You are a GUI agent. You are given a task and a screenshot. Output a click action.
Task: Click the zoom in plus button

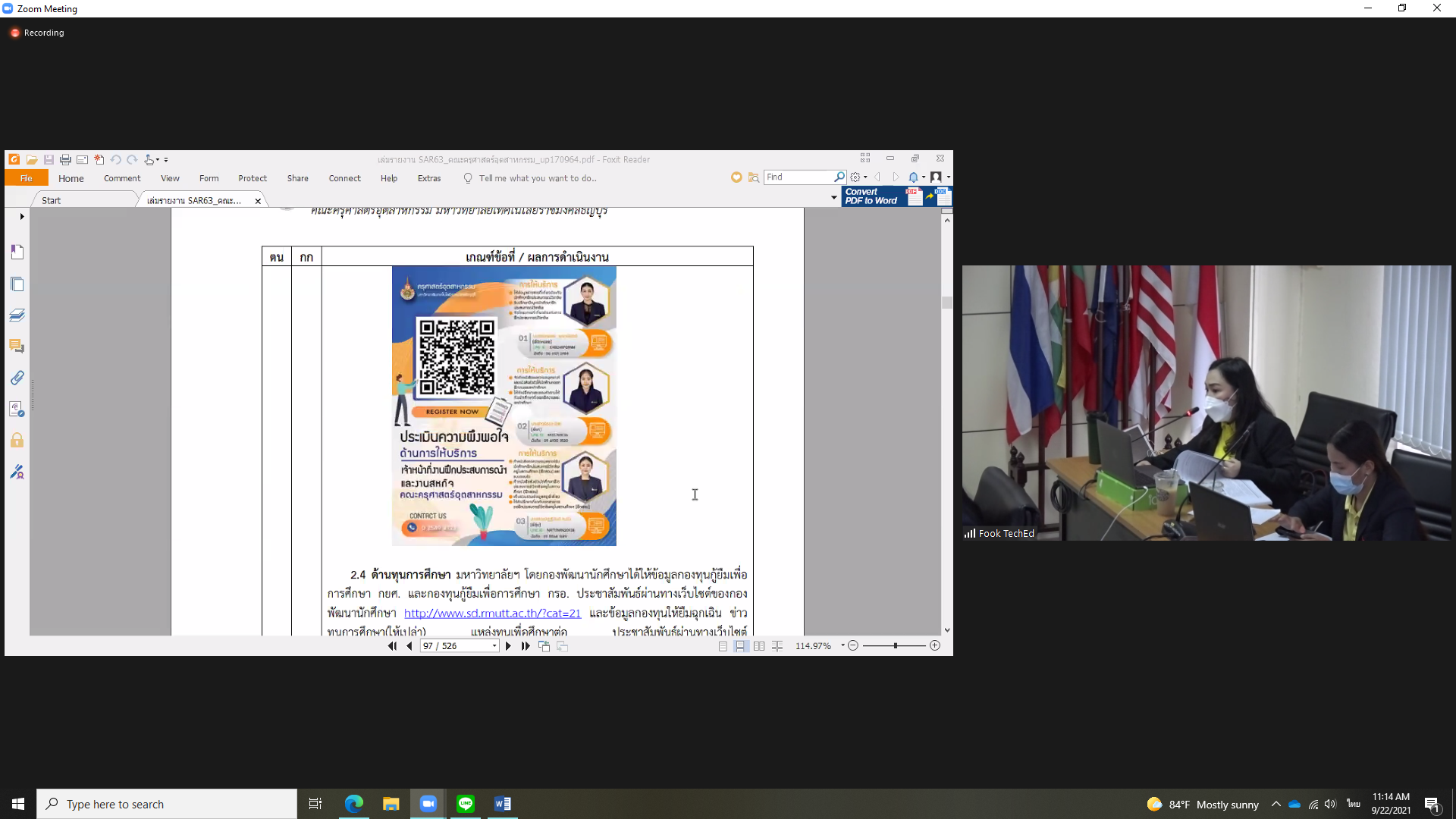pos(935,645)
